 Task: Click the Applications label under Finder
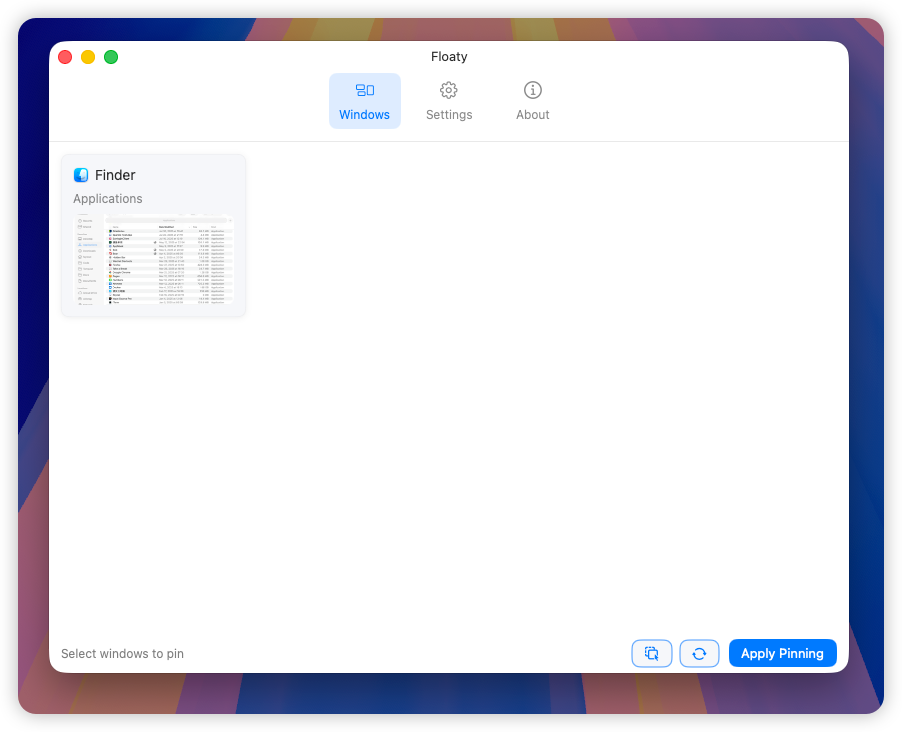tap(107, 198)
